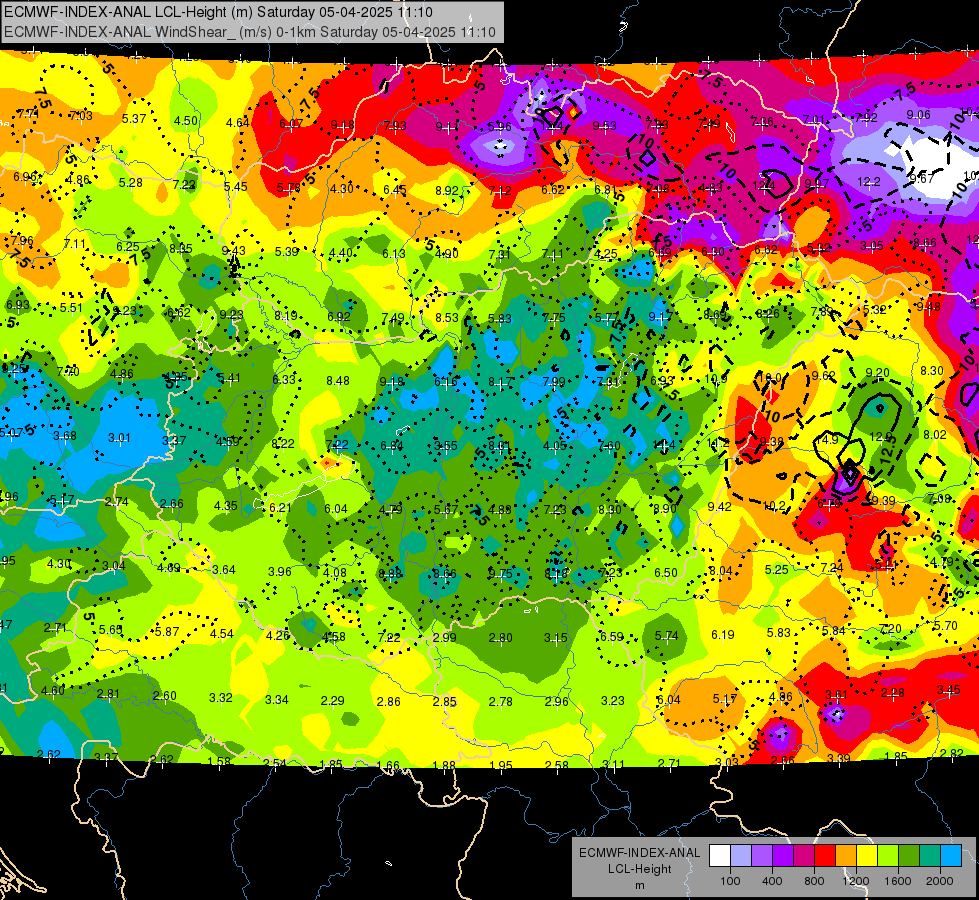Click the grid value '5.25'
979x900 pixels.
tap(777, 570)
